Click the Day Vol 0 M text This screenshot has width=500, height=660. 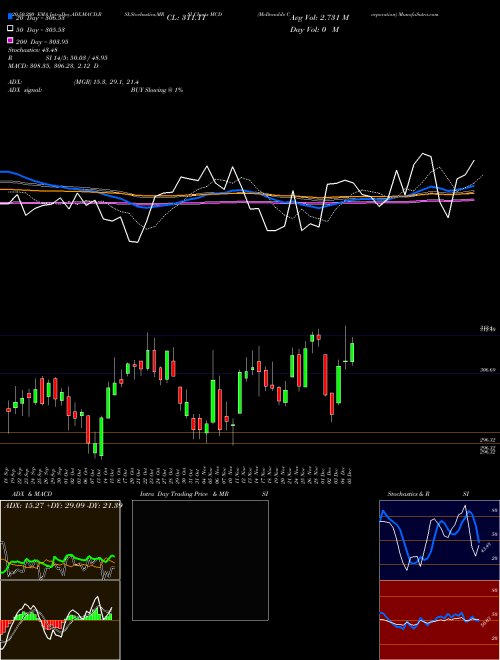tap(314, 29)
